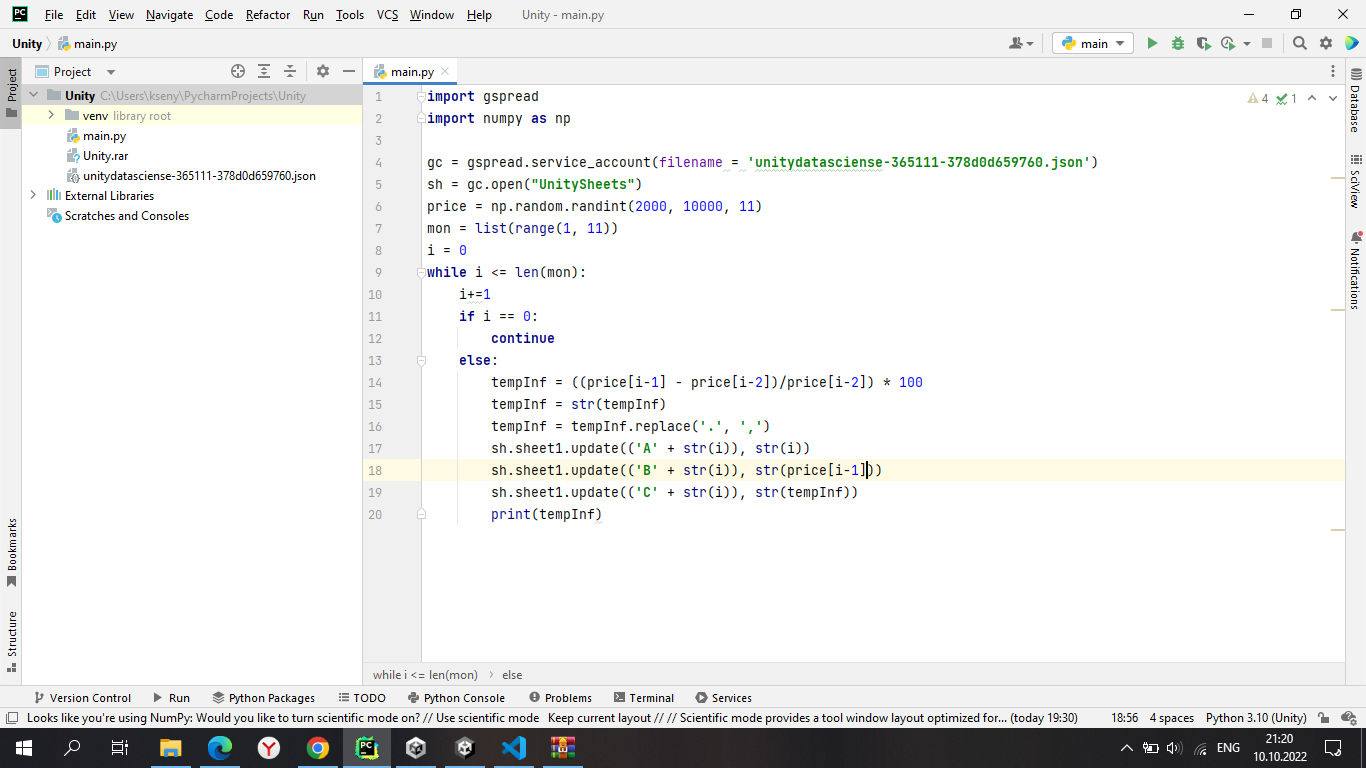Image resolution: width=1366 pixels, height=768 pixels.
Task: Open the main git branch dropdown
Action: point(1091,43)
